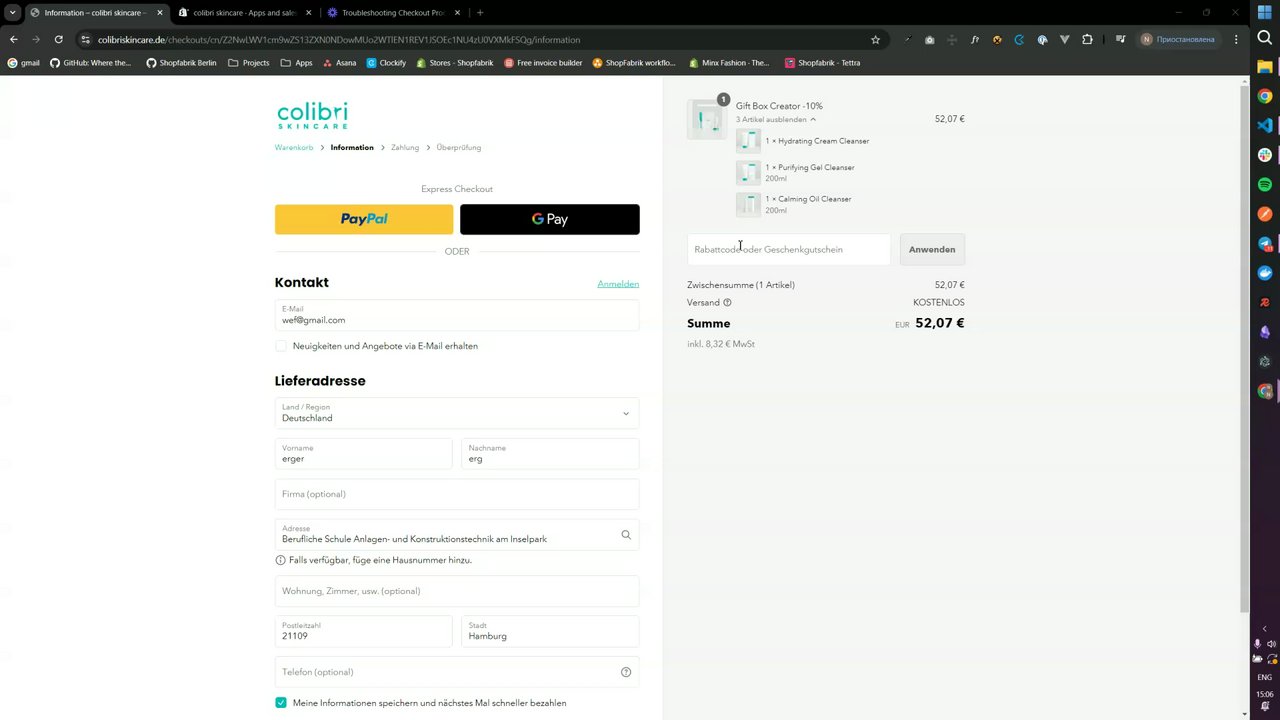The width and height of the screenshot is (1280, 720).
Task: Open Windows Start menu
Action: (1265, 12)
